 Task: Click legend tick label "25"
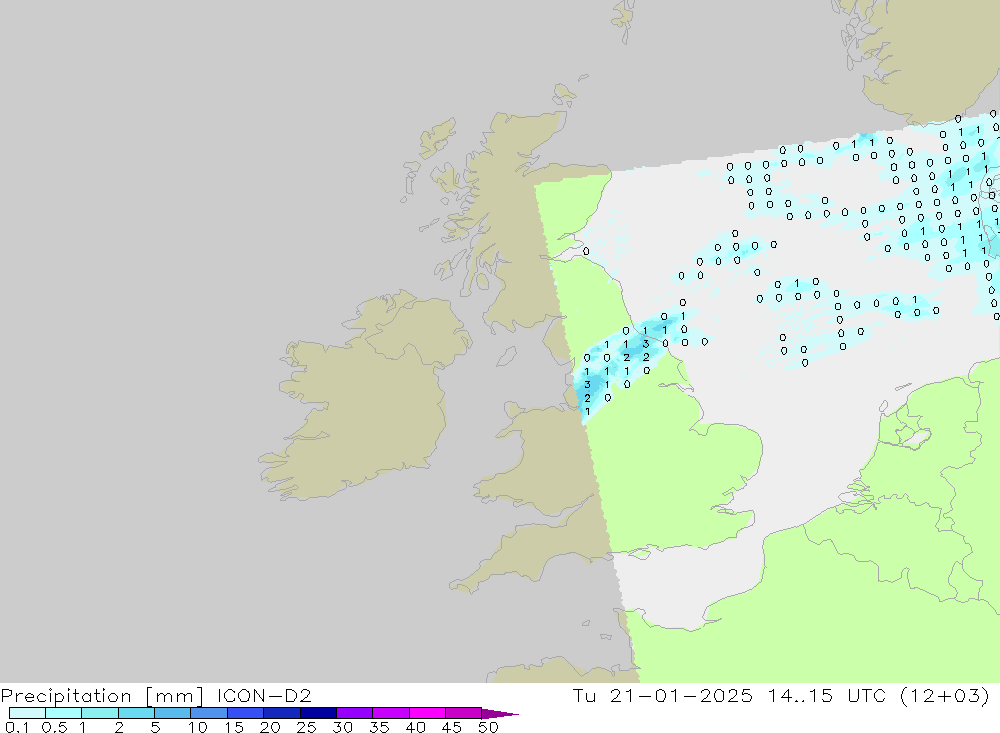[306, 727]
